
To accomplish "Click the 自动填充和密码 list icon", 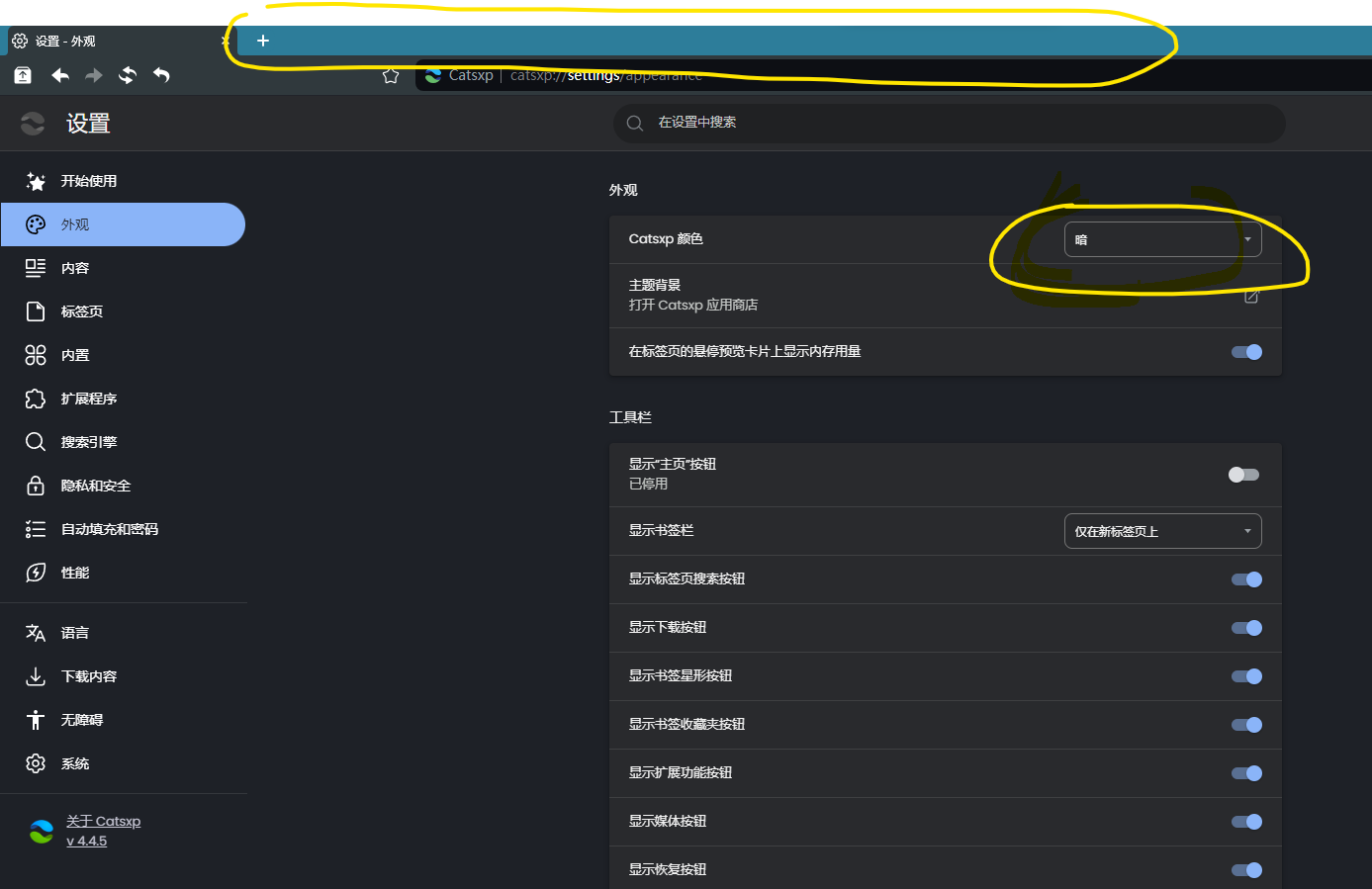I will point(36,529).
